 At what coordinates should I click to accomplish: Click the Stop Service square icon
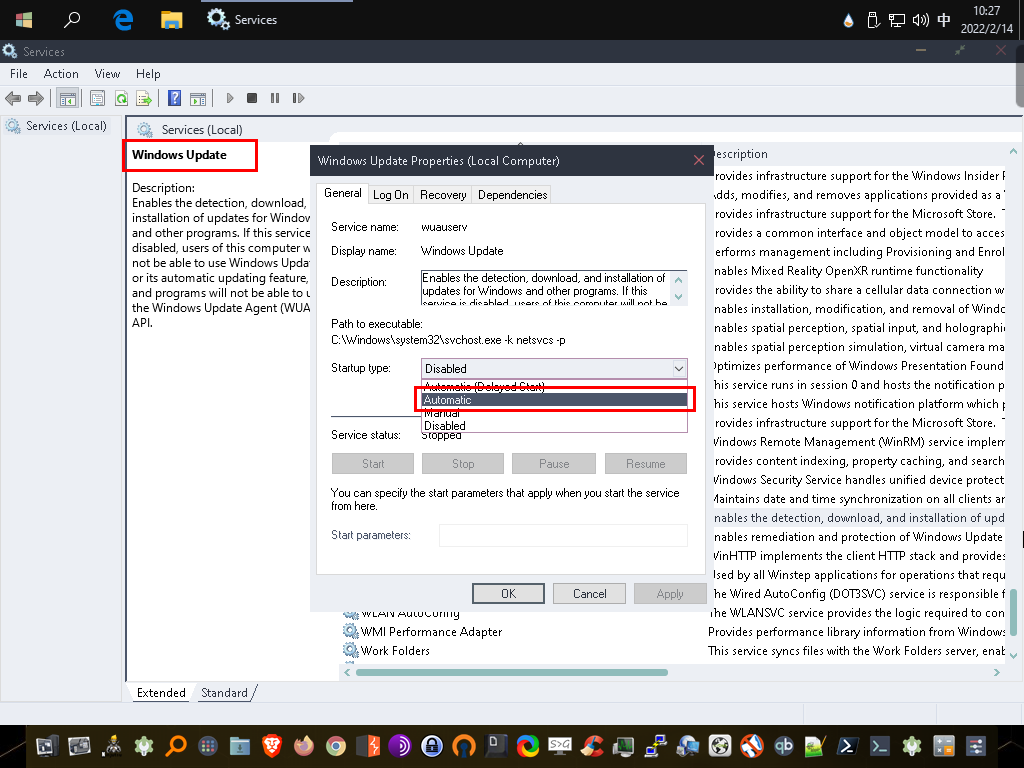[252, 98]
